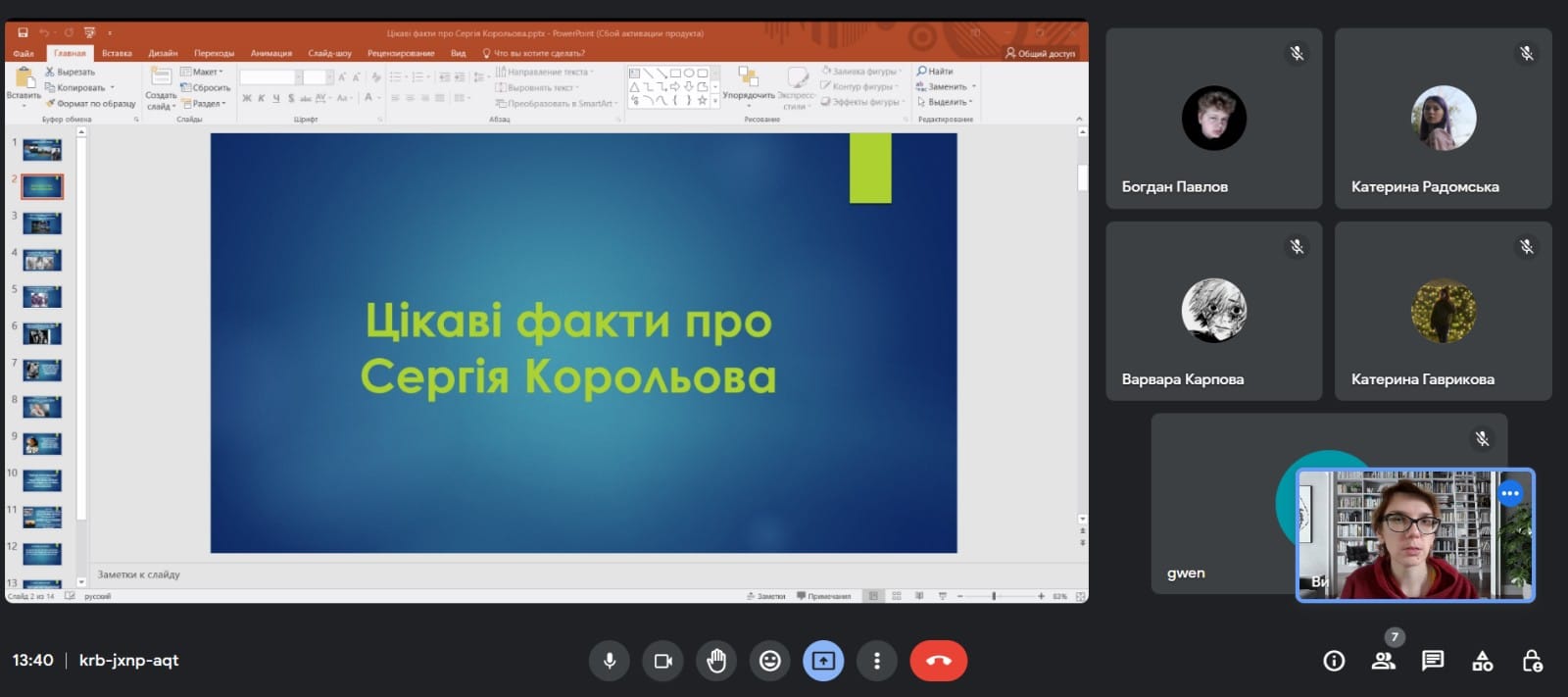Click the Найти button in ribbon
Screen dimensions: 1568x697
point(936,72)
